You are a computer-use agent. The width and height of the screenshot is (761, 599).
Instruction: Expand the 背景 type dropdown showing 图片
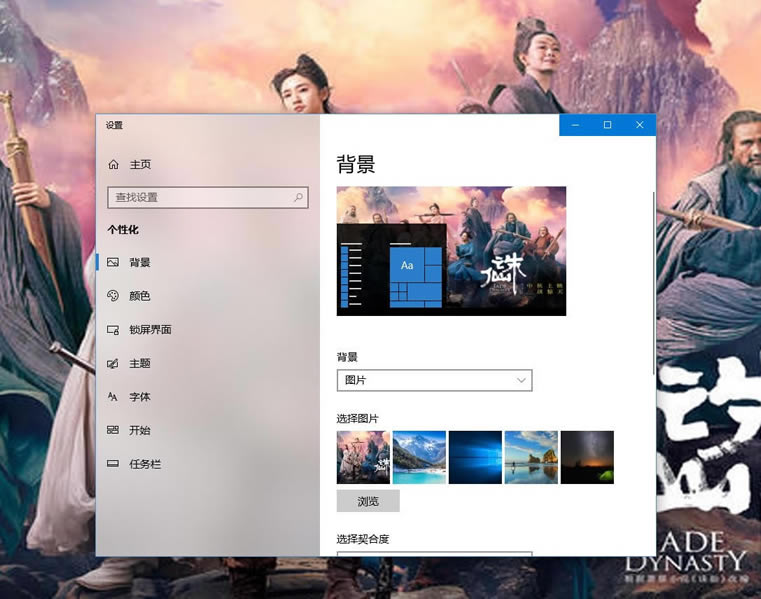tap(434, 380)
